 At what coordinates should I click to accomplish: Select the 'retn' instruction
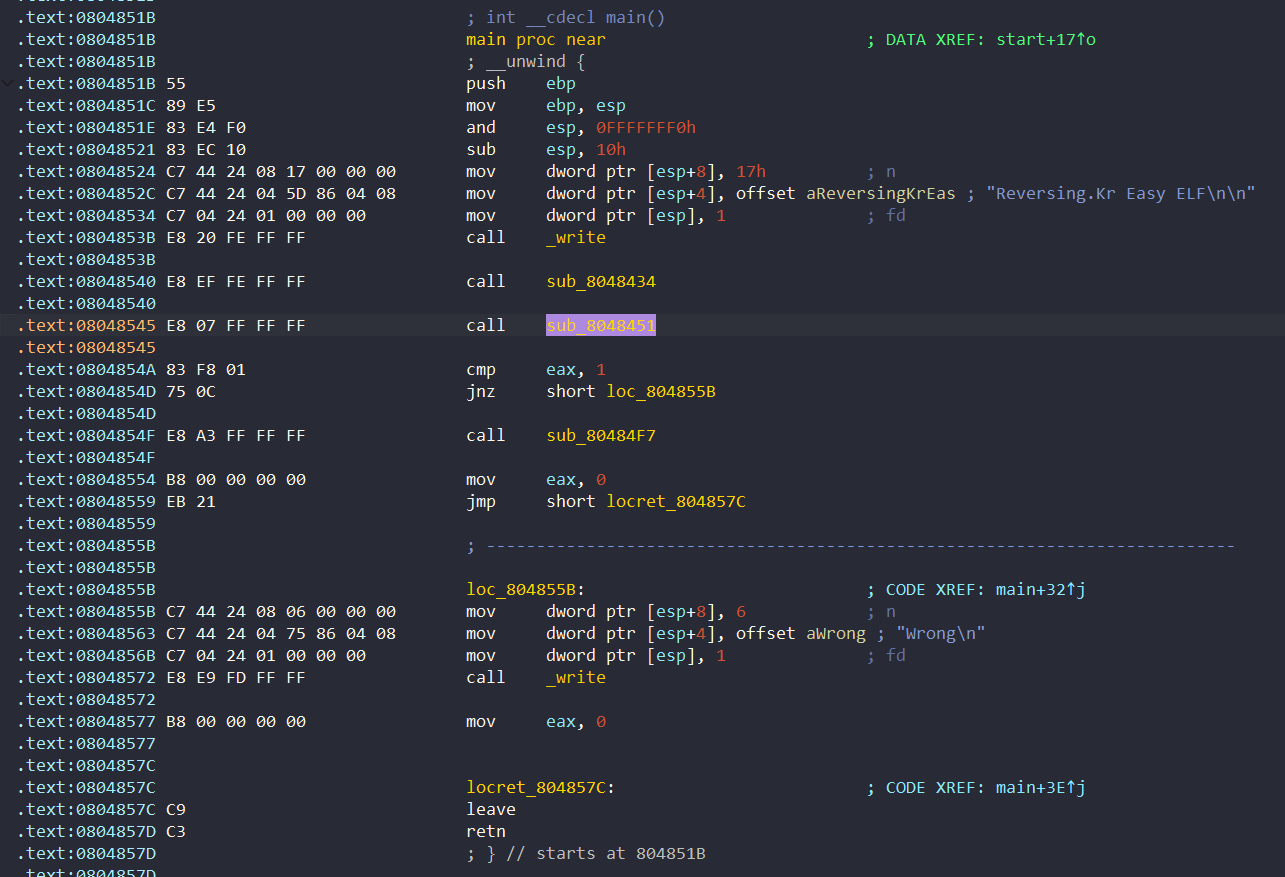point(486,831)
